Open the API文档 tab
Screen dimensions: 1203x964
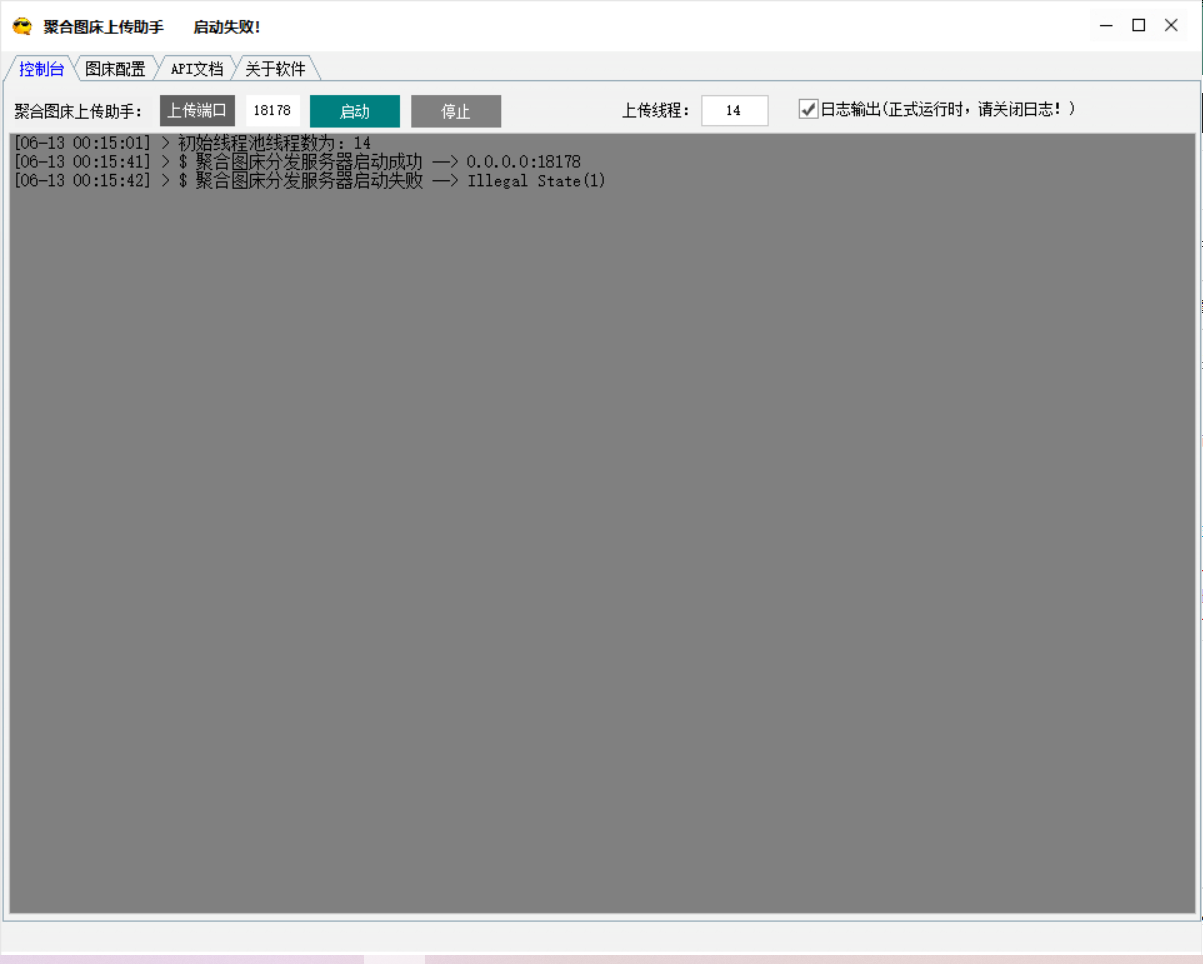click(x=196, y=69)
